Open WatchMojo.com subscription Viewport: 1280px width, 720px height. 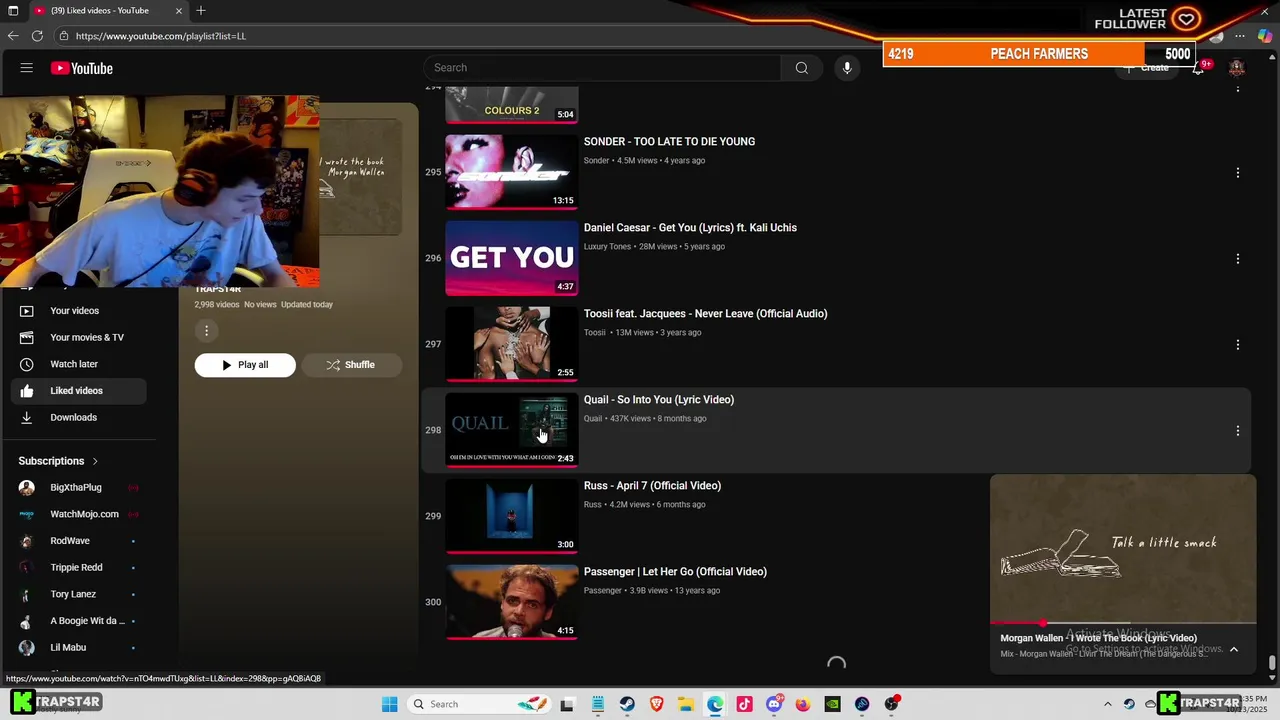tap(79, 514)
